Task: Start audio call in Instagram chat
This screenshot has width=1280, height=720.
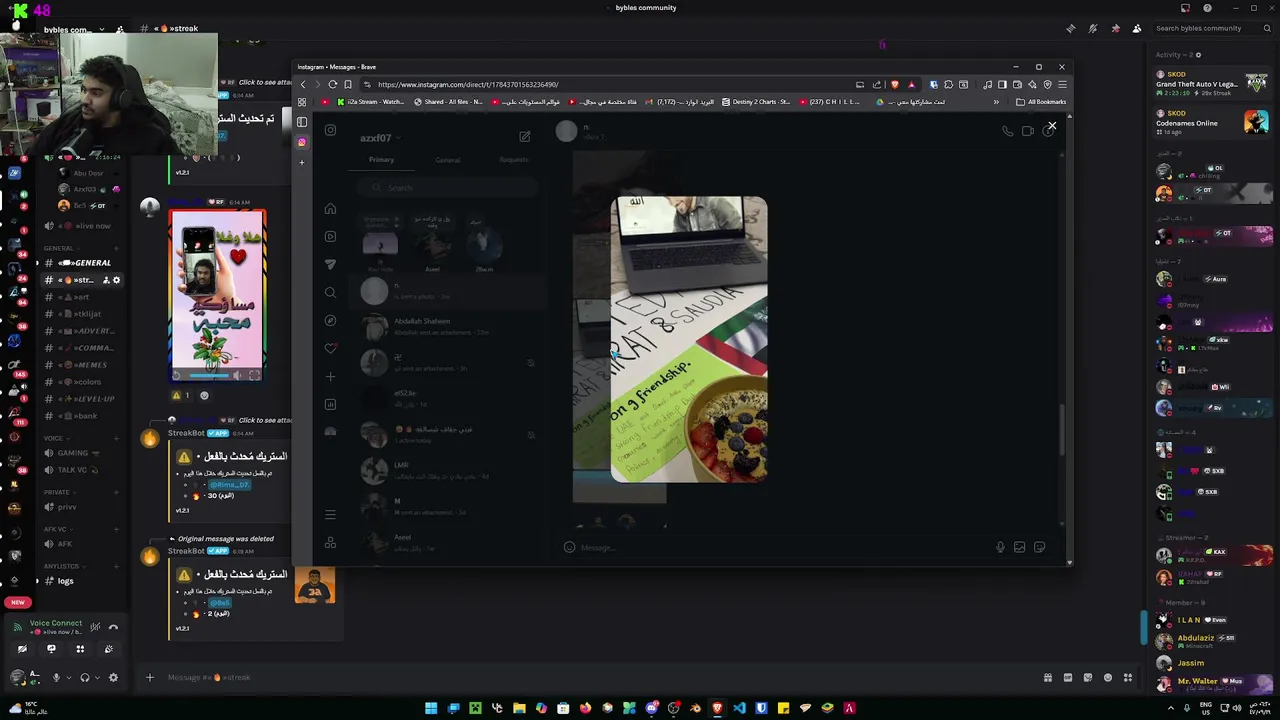Action: click(x=1007, y=132)
